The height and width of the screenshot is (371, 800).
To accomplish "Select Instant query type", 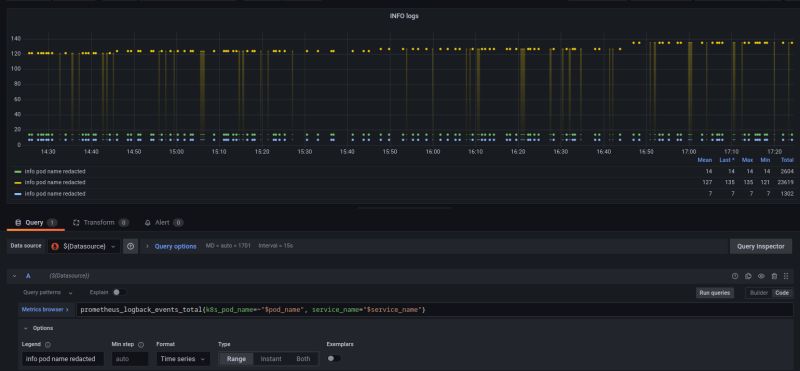I will pos(271,359).
